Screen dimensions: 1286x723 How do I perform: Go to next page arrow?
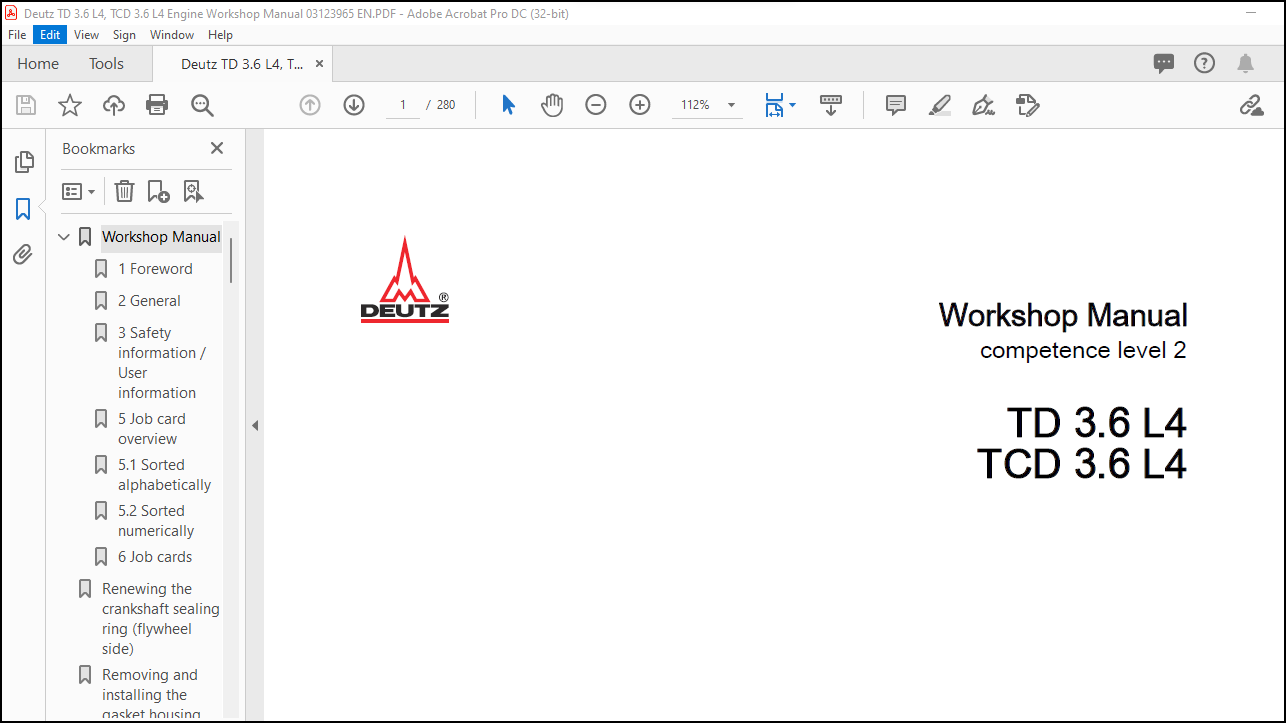[354, 105]
